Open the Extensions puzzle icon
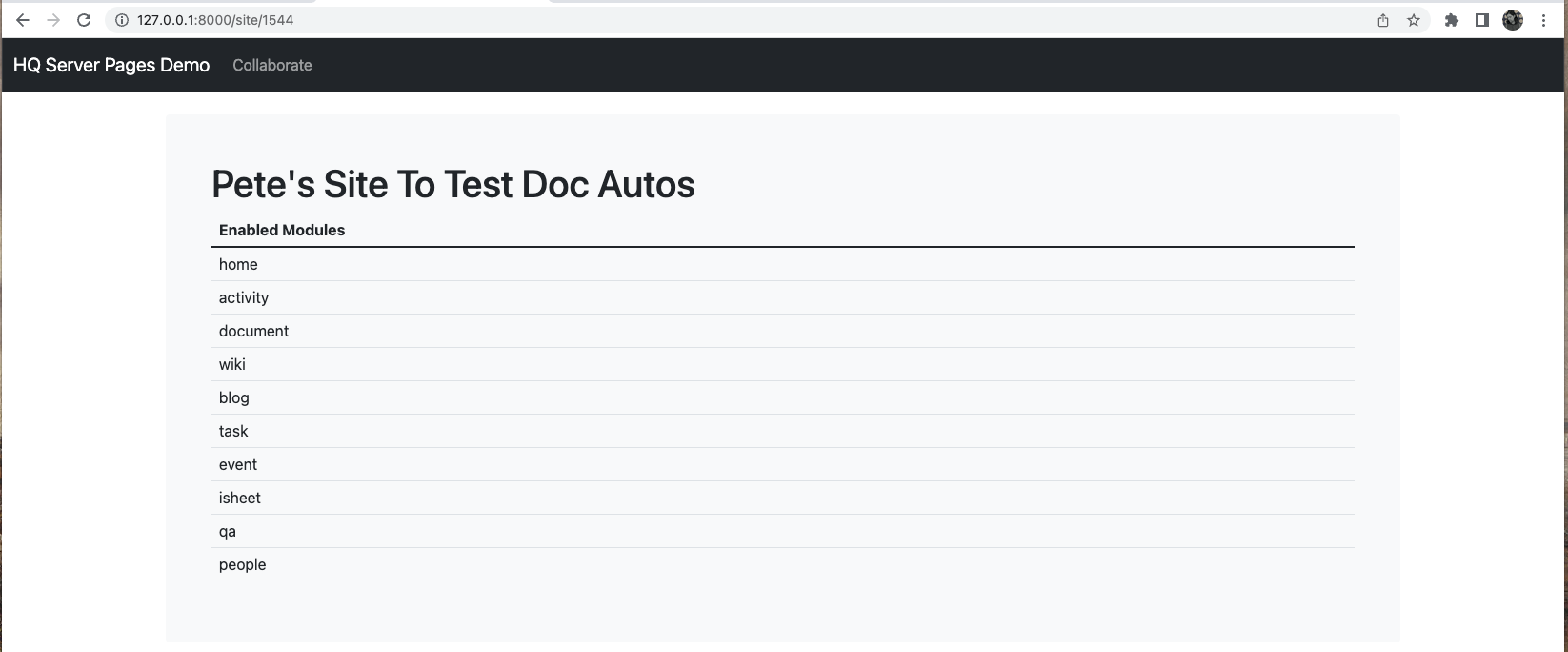1568x652 pixels. tap(1452, 20)
